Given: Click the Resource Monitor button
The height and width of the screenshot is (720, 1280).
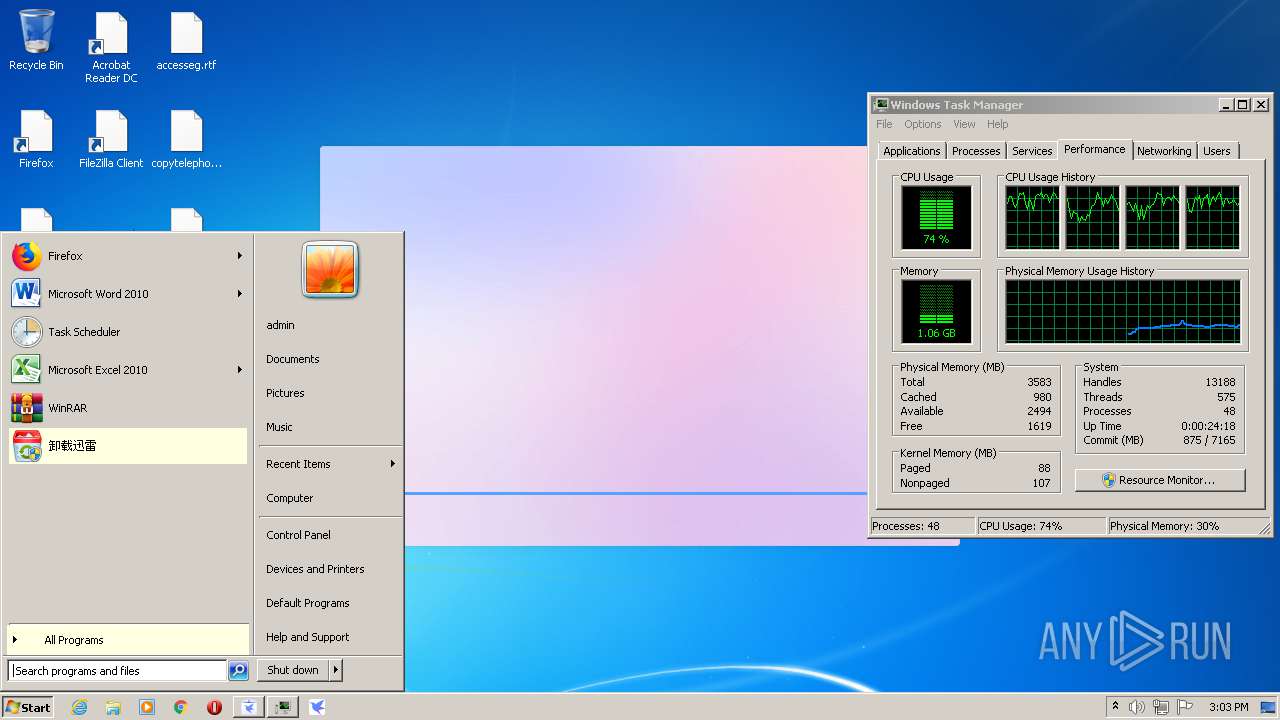Looking at the screenshot, I should [x=1160, y=480].
